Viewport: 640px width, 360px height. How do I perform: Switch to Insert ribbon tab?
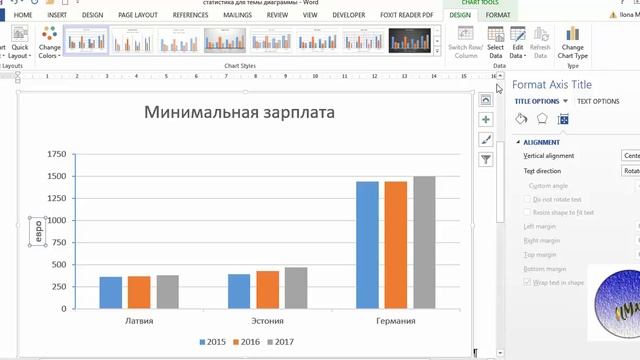57,15
